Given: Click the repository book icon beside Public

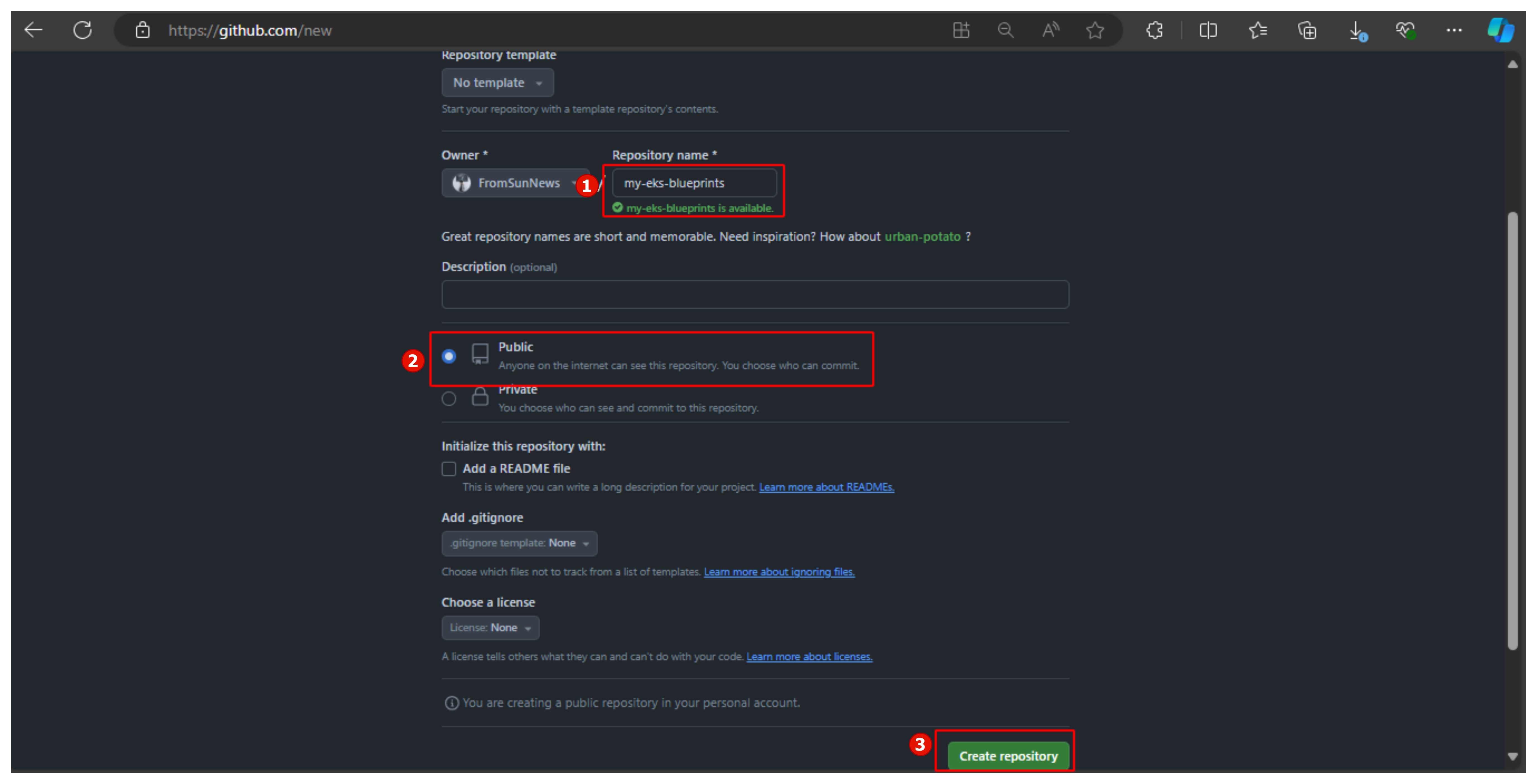Looking at the screenshot, I should [480, 354].
